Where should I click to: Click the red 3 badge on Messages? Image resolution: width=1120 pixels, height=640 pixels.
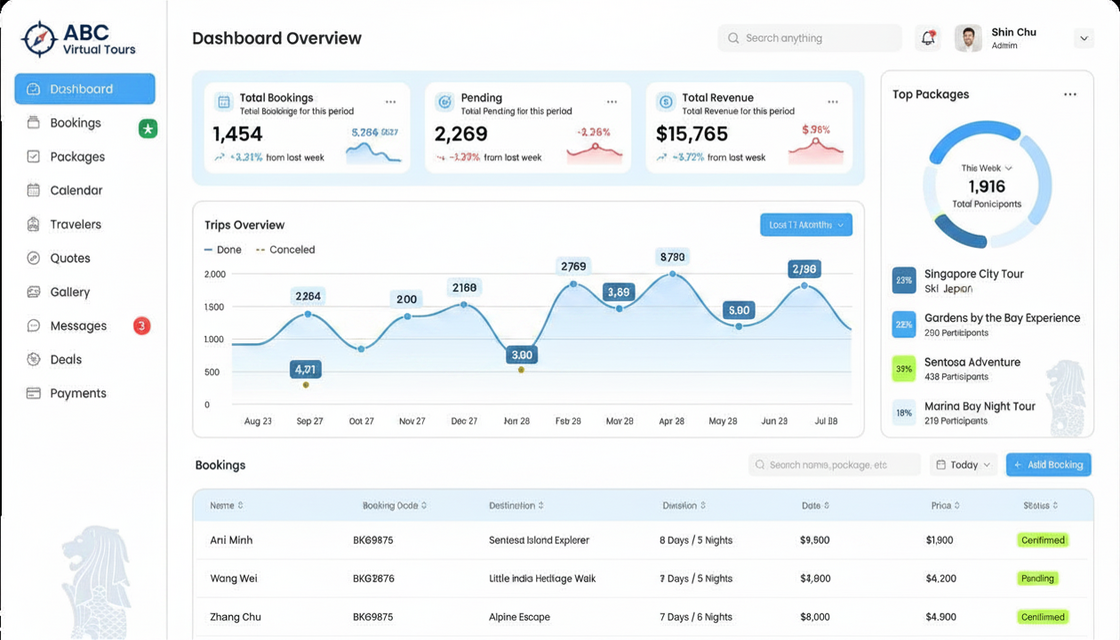[x=141, y=326]
